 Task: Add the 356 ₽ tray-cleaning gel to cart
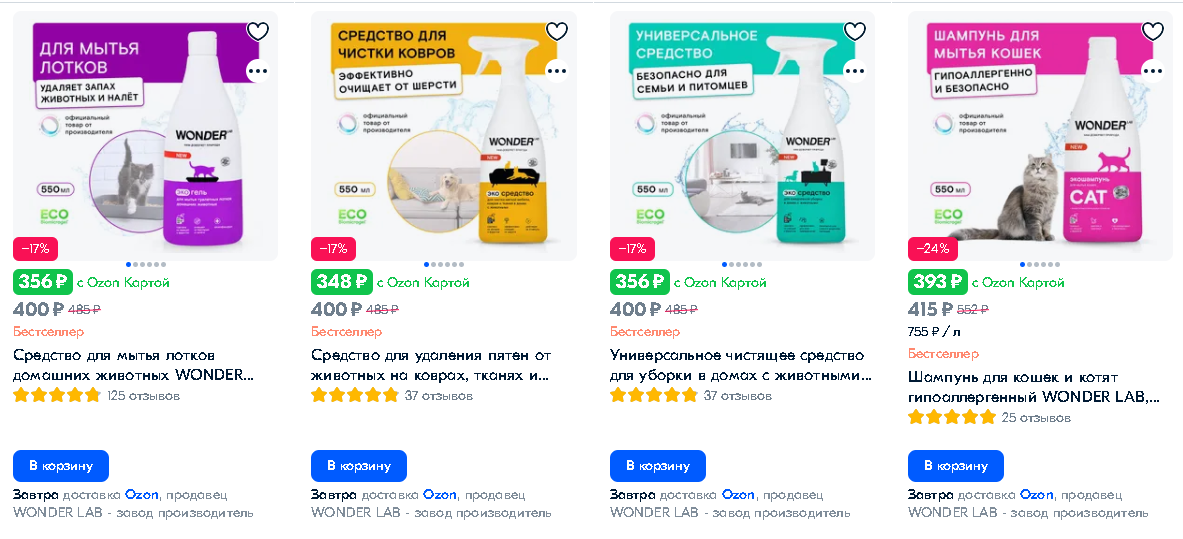[x=61, y=466]
